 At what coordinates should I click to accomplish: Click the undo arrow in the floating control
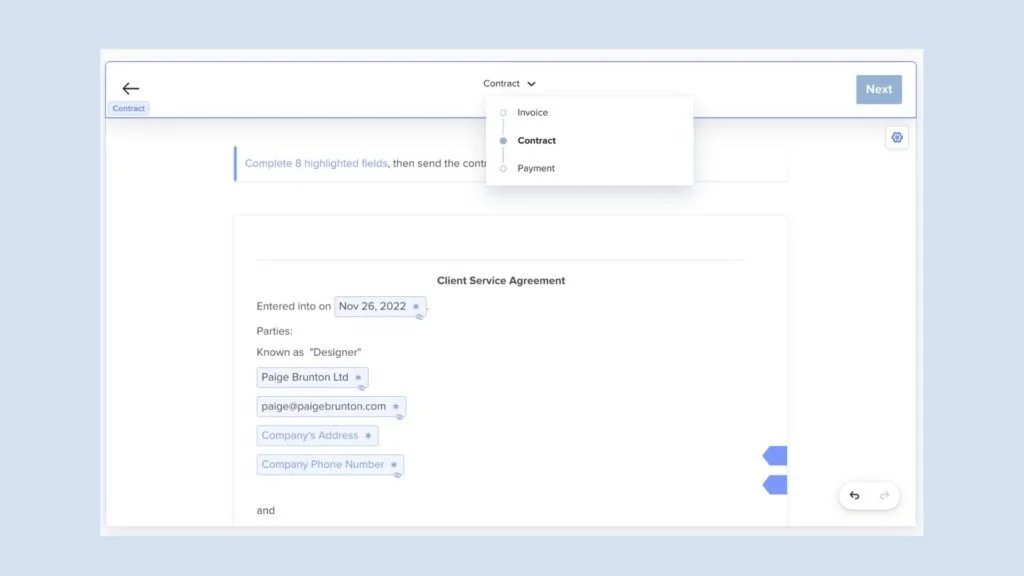(854, 495)
